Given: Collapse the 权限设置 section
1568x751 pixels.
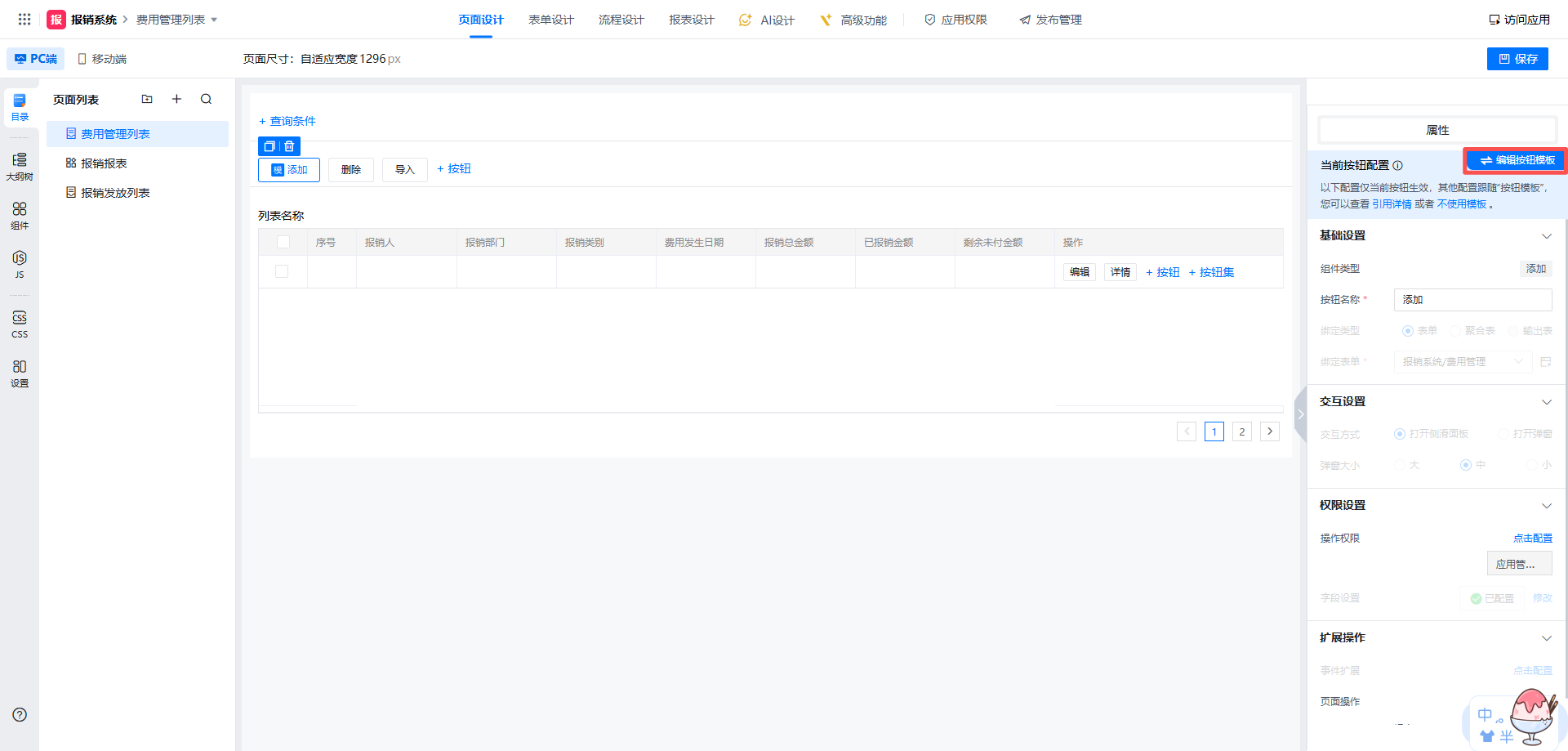Looking at the screenshot, I should tap(1546, 506).
